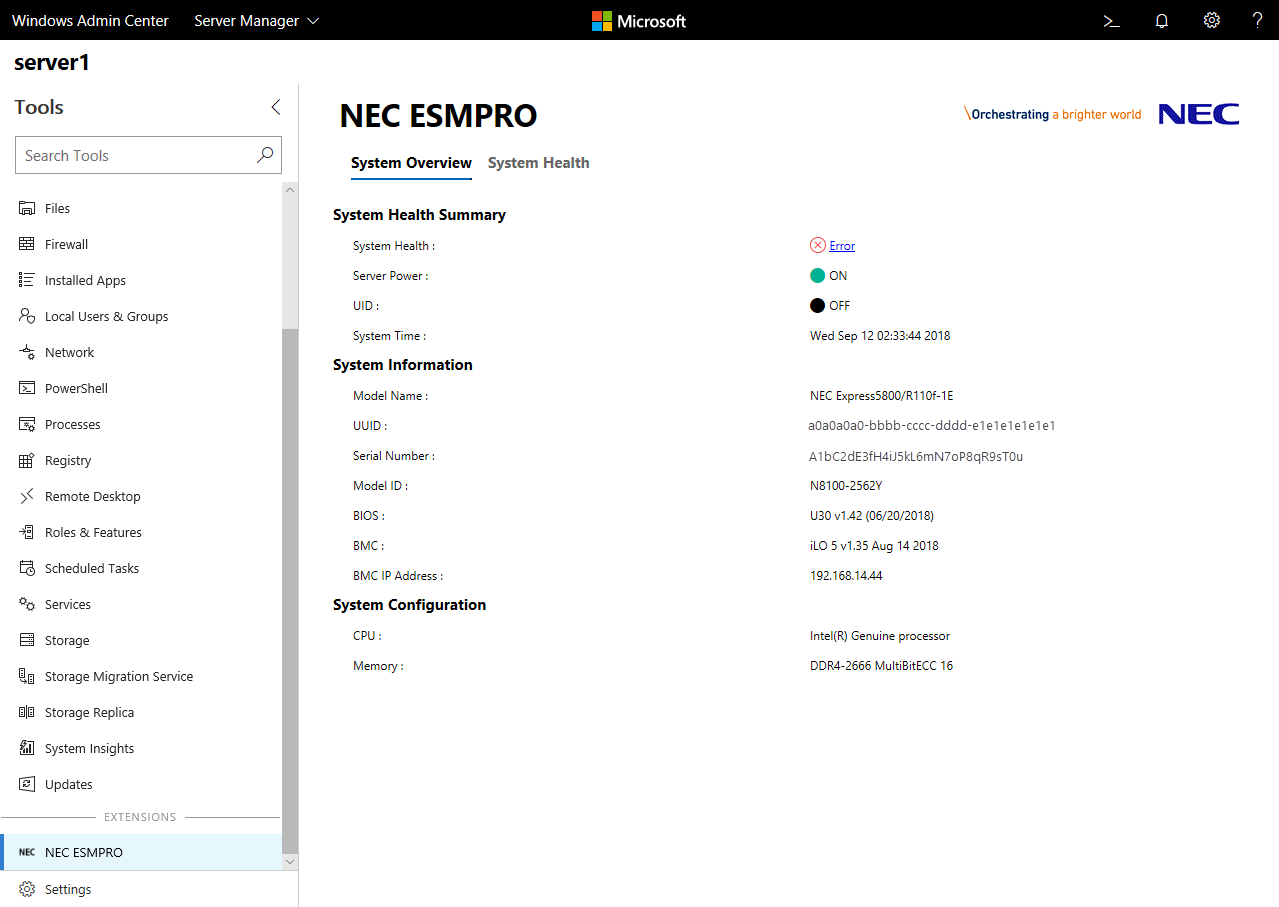Click the Services gears icon

click(x=27, y=604)
